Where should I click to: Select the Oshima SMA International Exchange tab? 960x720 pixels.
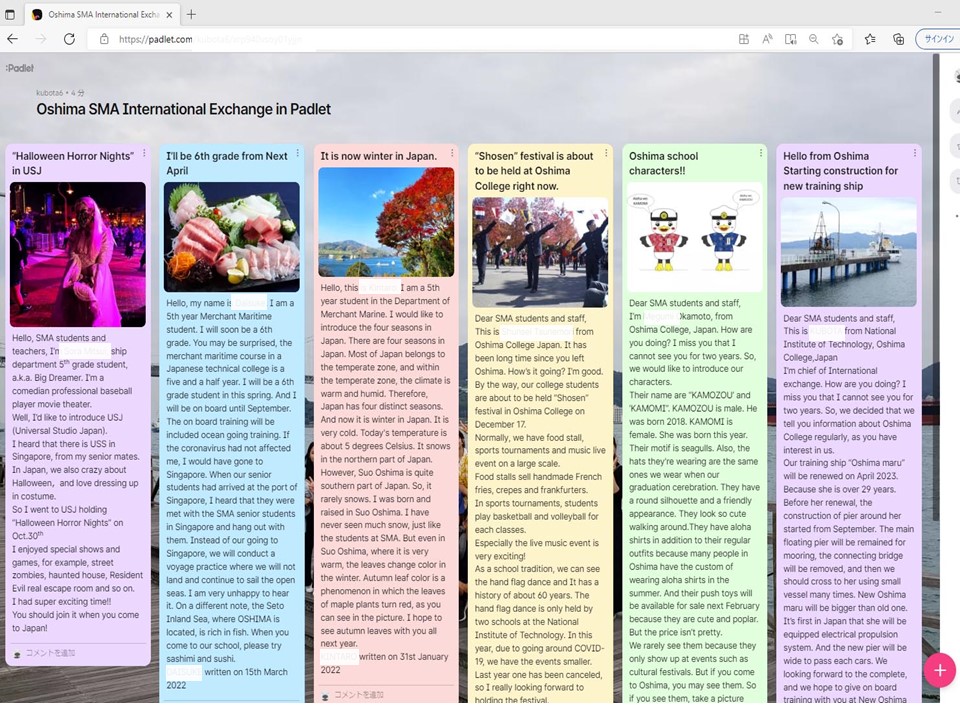[x=95, y=14]
